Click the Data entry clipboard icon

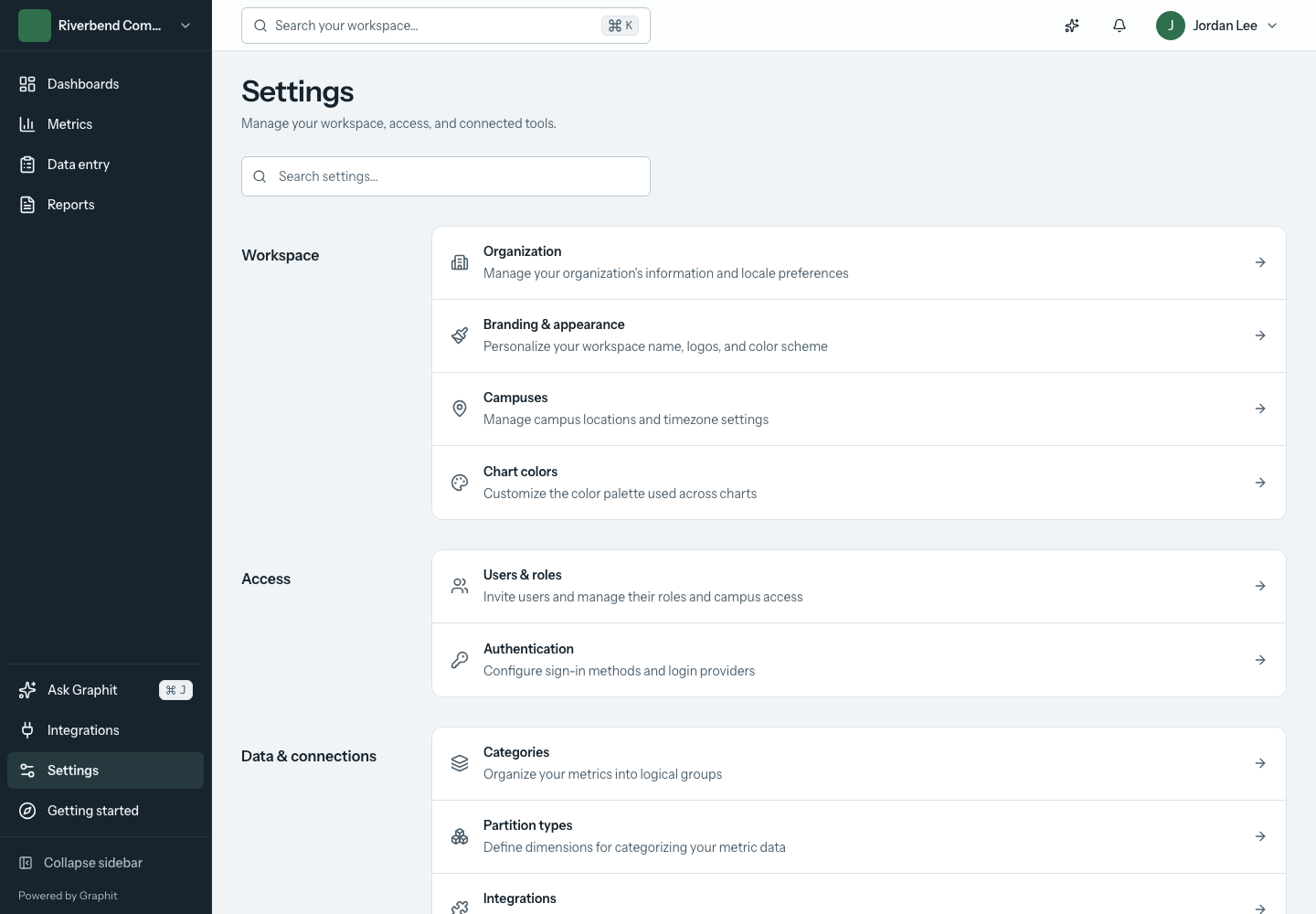click(27, 165)
